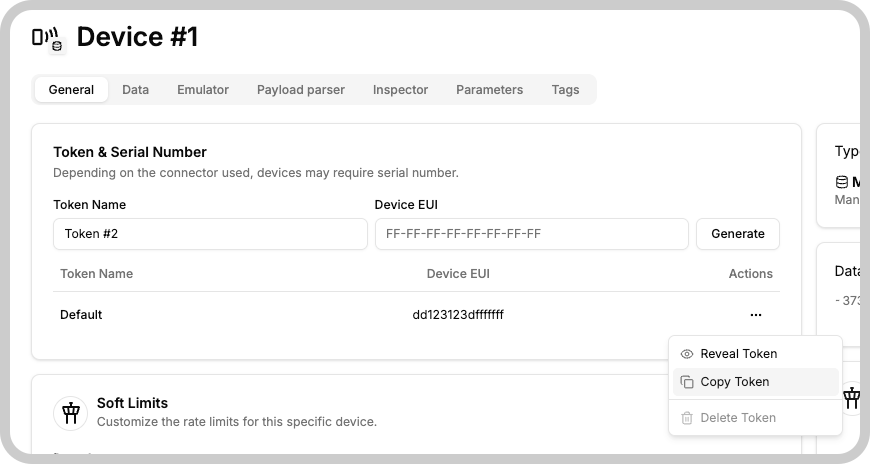Click the Soft Limits tower icon

pos(70,413)
